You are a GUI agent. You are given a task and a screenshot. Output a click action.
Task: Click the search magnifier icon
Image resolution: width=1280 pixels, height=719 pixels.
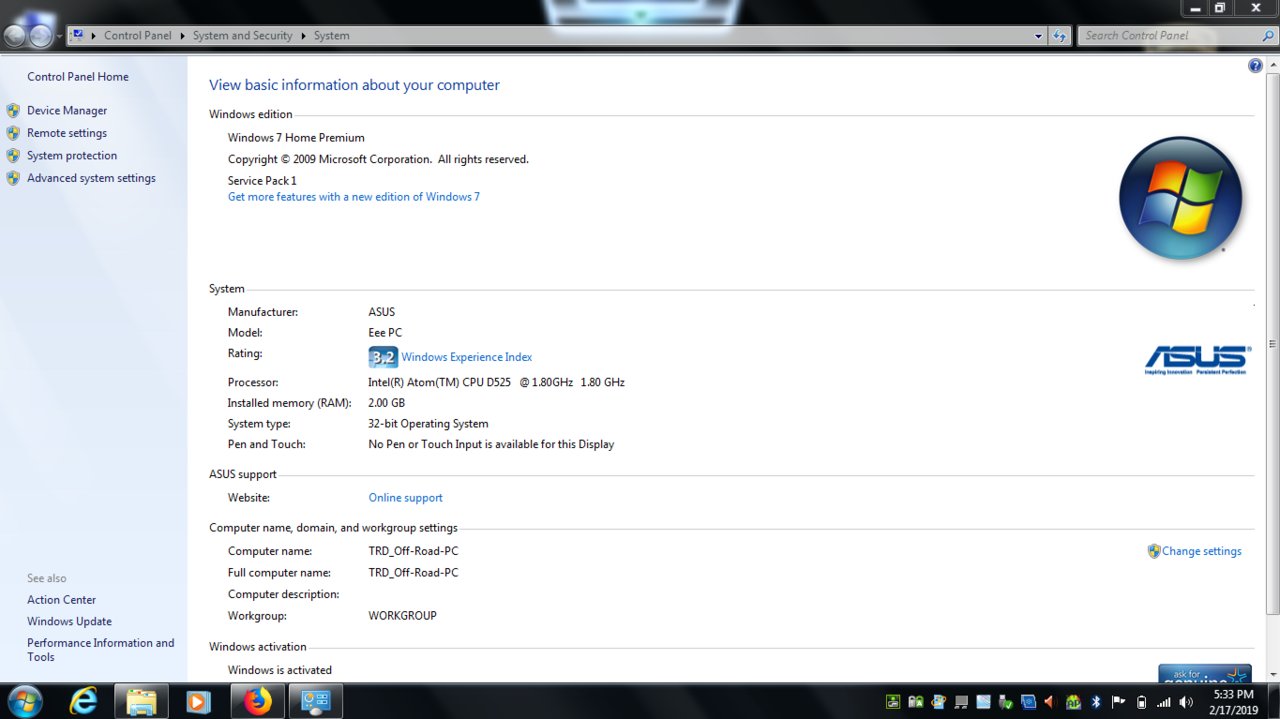1268,36
